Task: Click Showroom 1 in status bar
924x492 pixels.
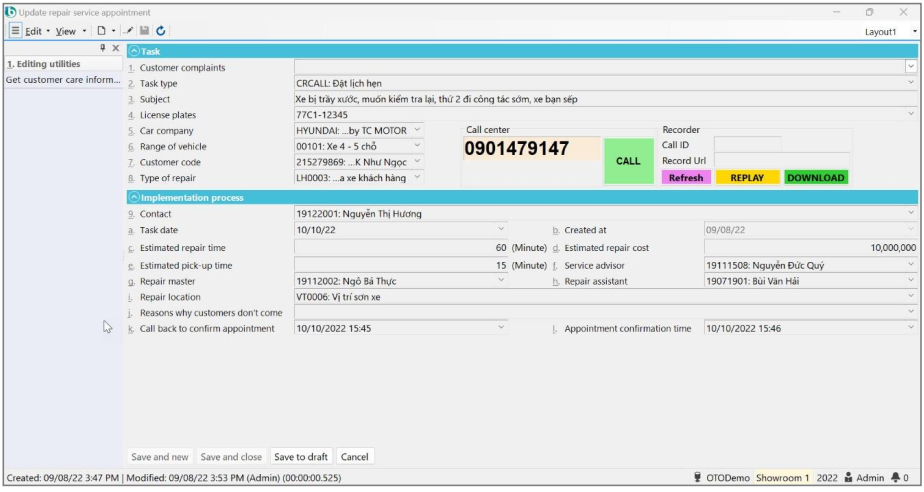Action: point(783,478)
